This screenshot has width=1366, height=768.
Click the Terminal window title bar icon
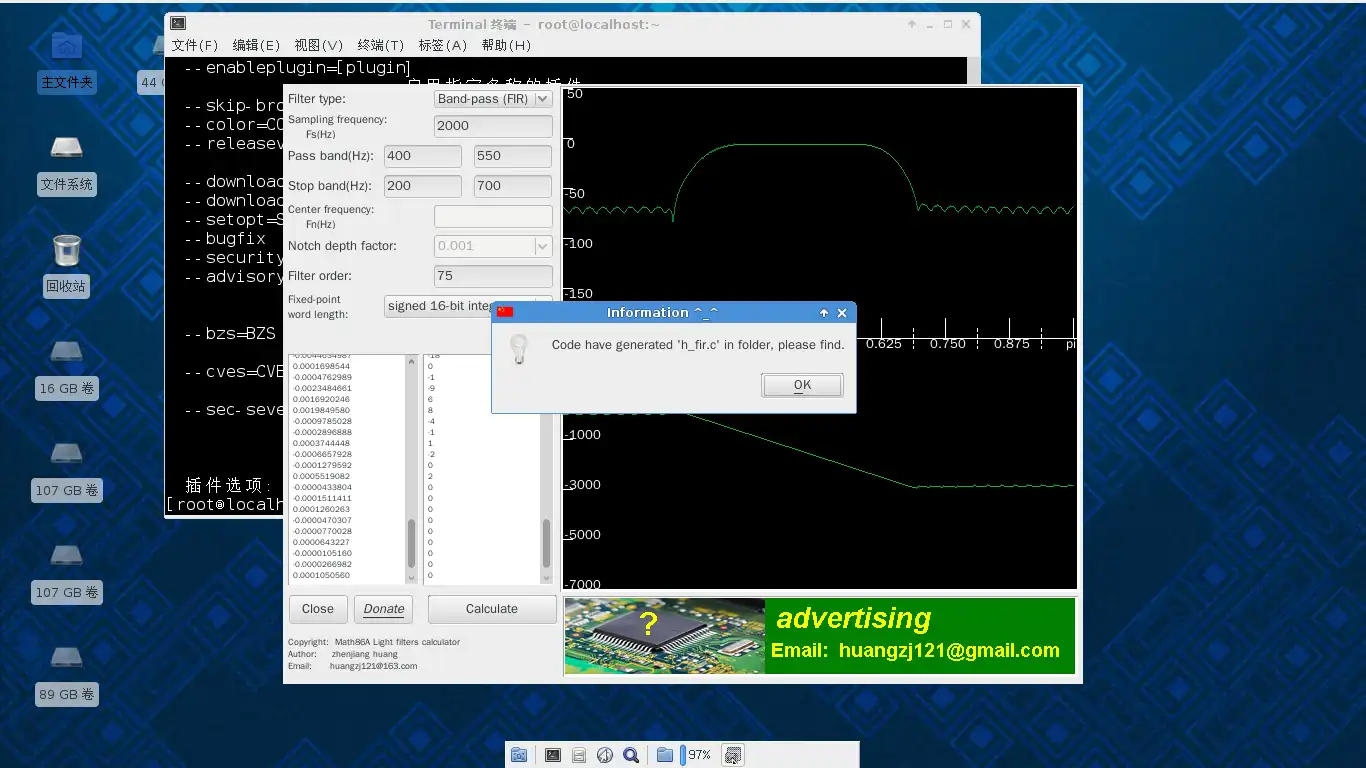tap(177, 24)
